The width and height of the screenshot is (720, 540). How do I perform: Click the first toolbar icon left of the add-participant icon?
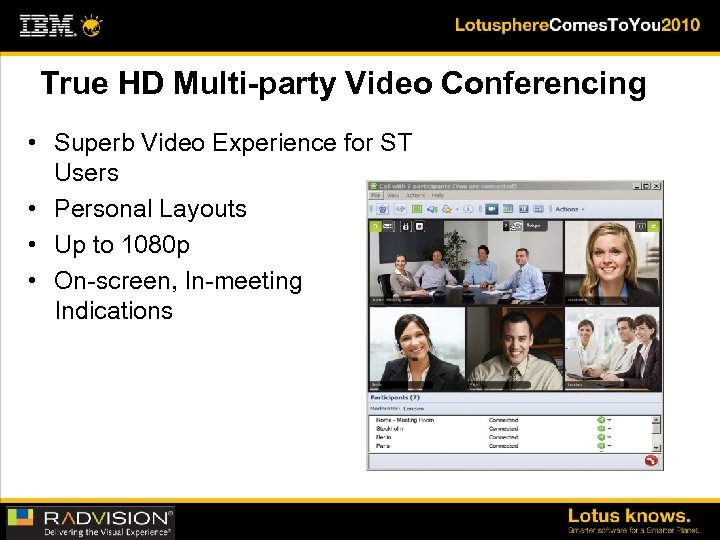click(383, 209)
